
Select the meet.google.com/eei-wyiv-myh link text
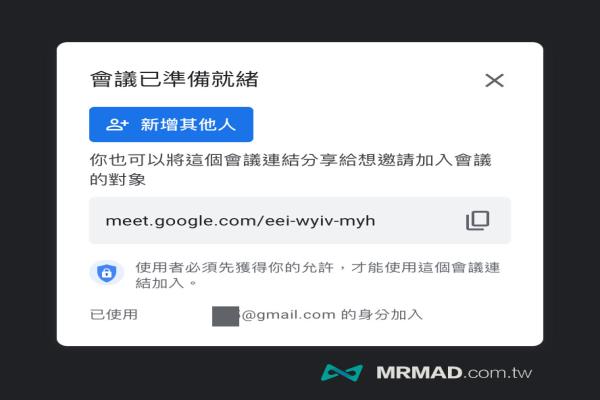(x=240, y=221)
